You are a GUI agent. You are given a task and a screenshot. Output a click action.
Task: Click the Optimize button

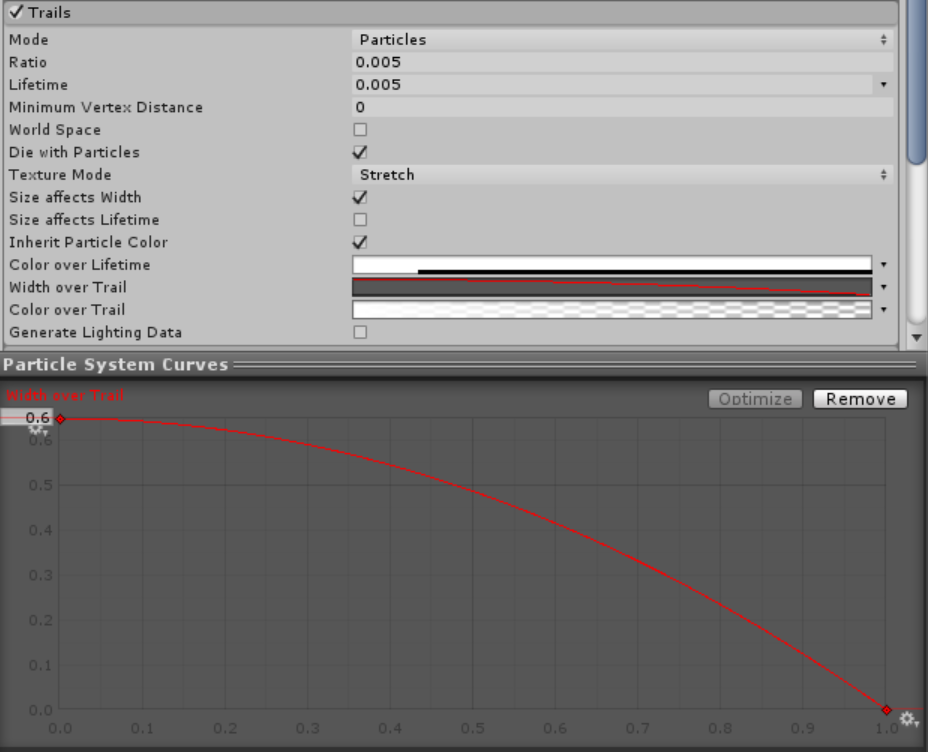point(755,399)
